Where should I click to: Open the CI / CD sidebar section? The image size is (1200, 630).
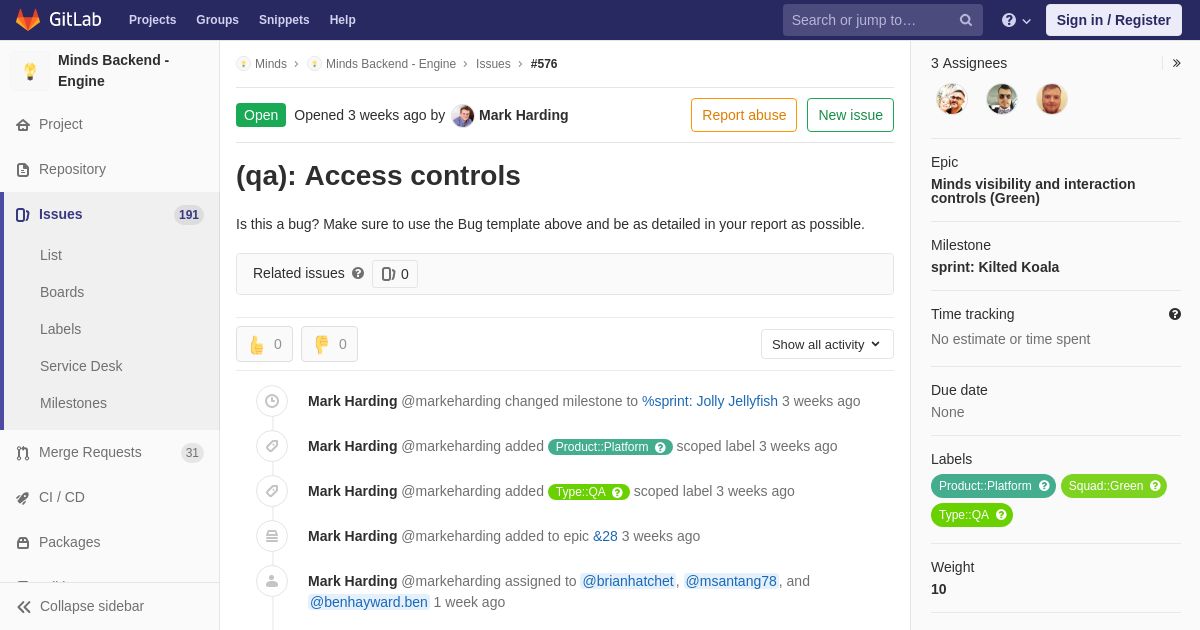coord(61,497)
